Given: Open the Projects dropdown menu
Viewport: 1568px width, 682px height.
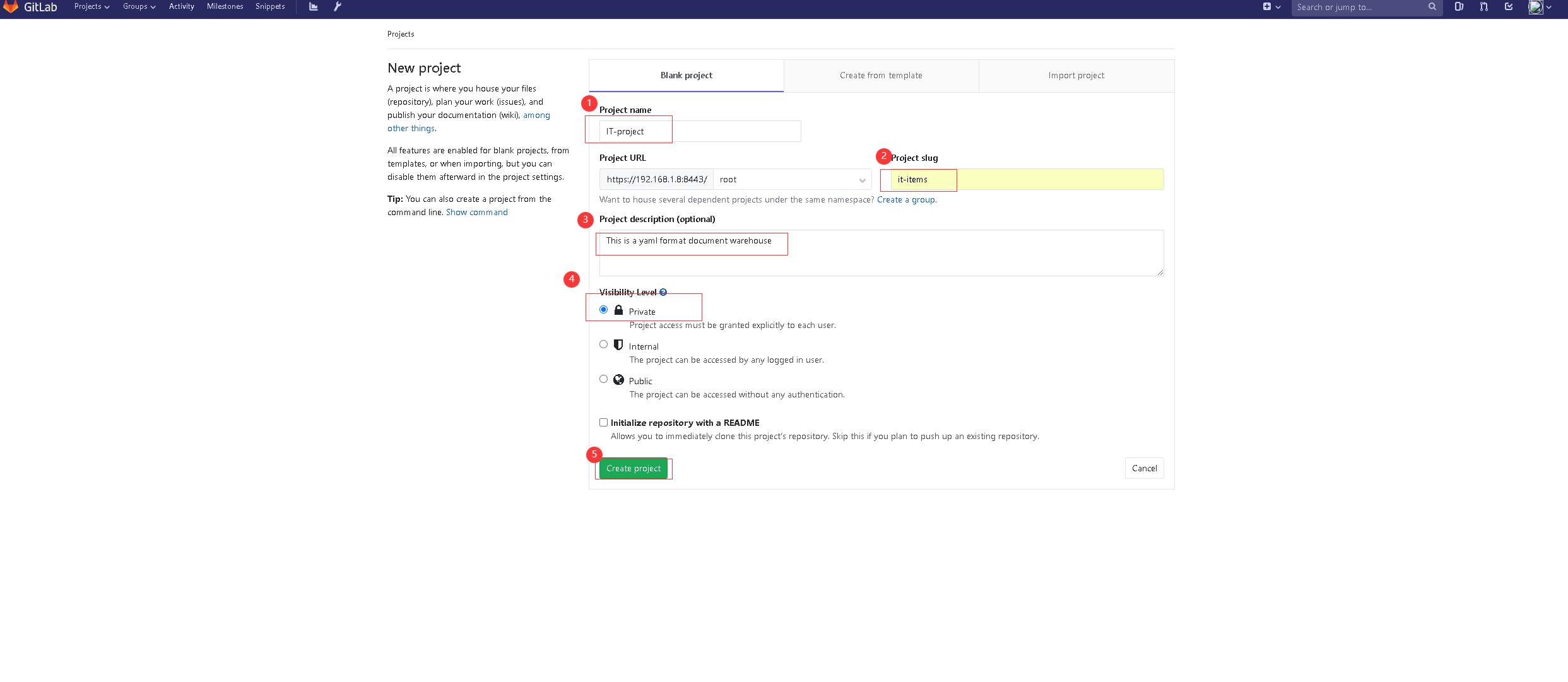Looking at the screenshot, I should click(91, 6).
